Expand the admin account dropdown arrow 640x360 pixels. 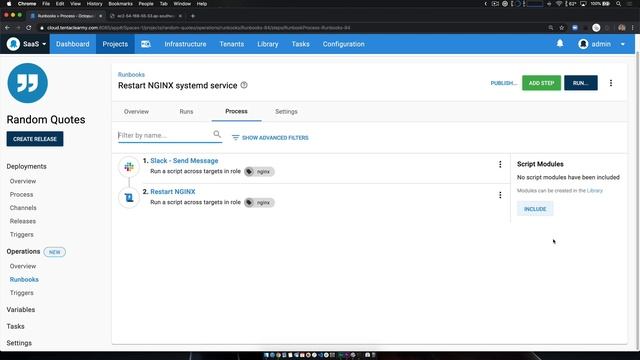[623, 44]
